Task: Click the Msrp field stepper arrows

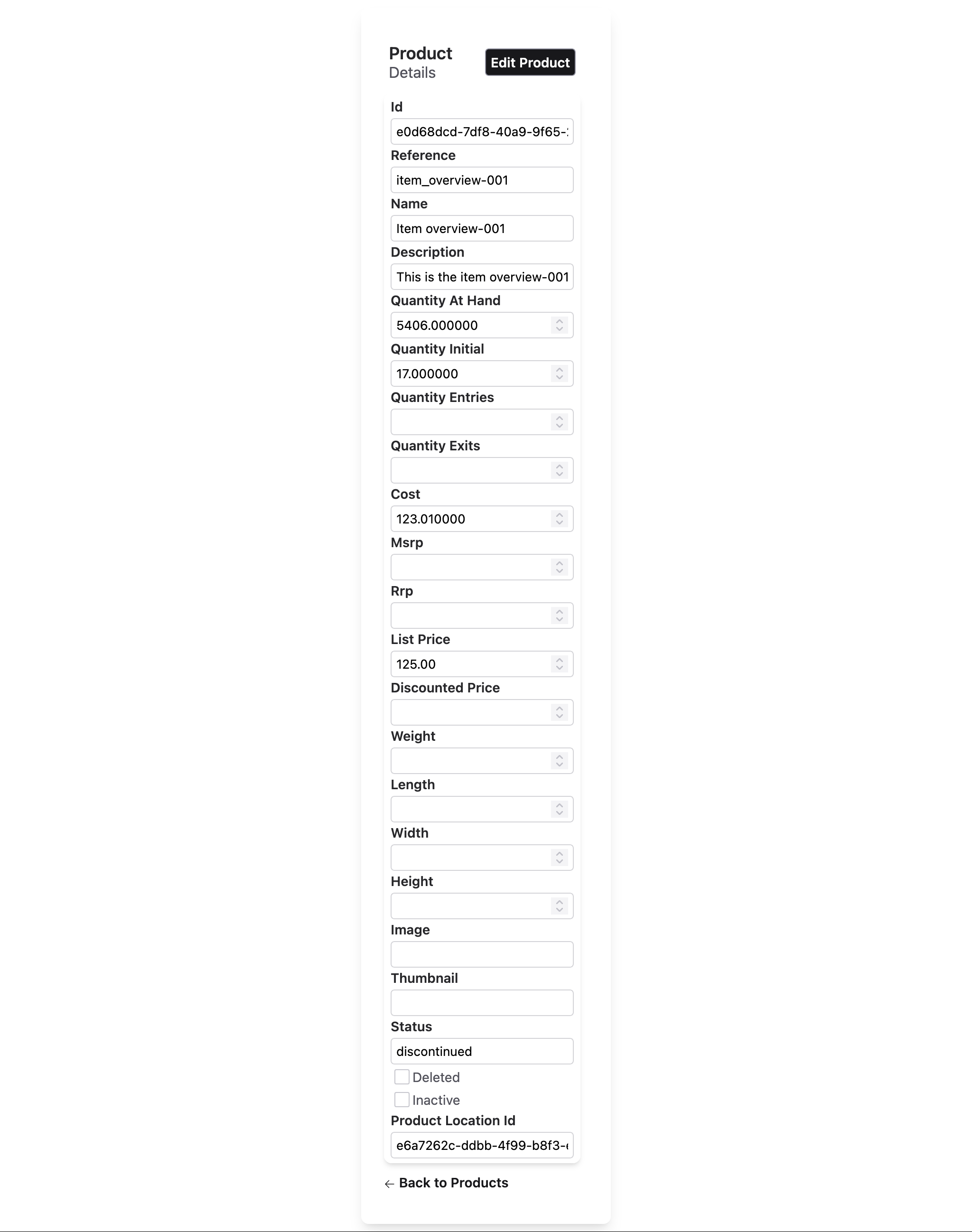Action: (x=559, y=567)
